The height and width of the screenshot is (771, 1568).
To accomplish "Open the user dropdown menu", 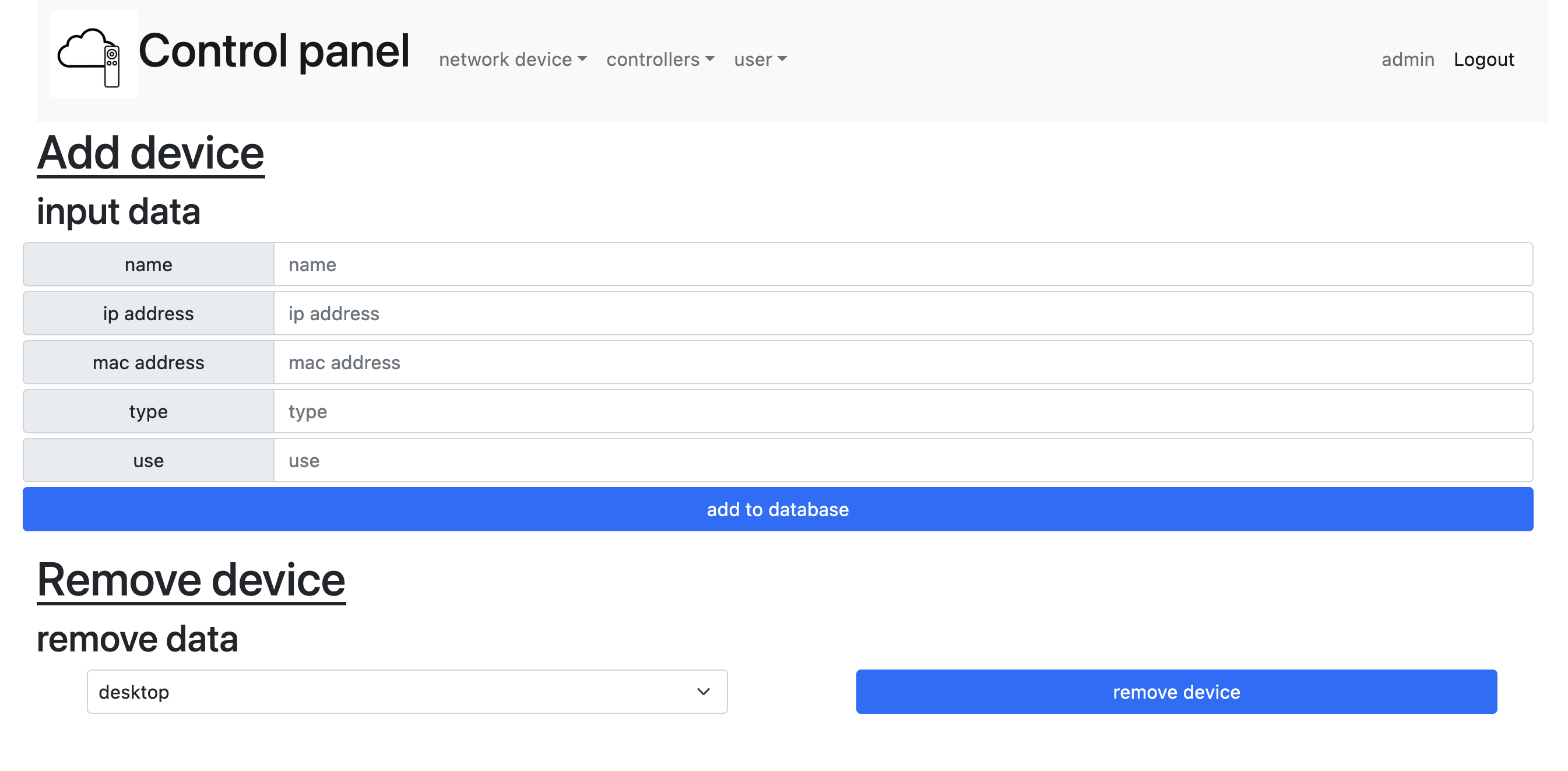I will click(x=760, y=59).
